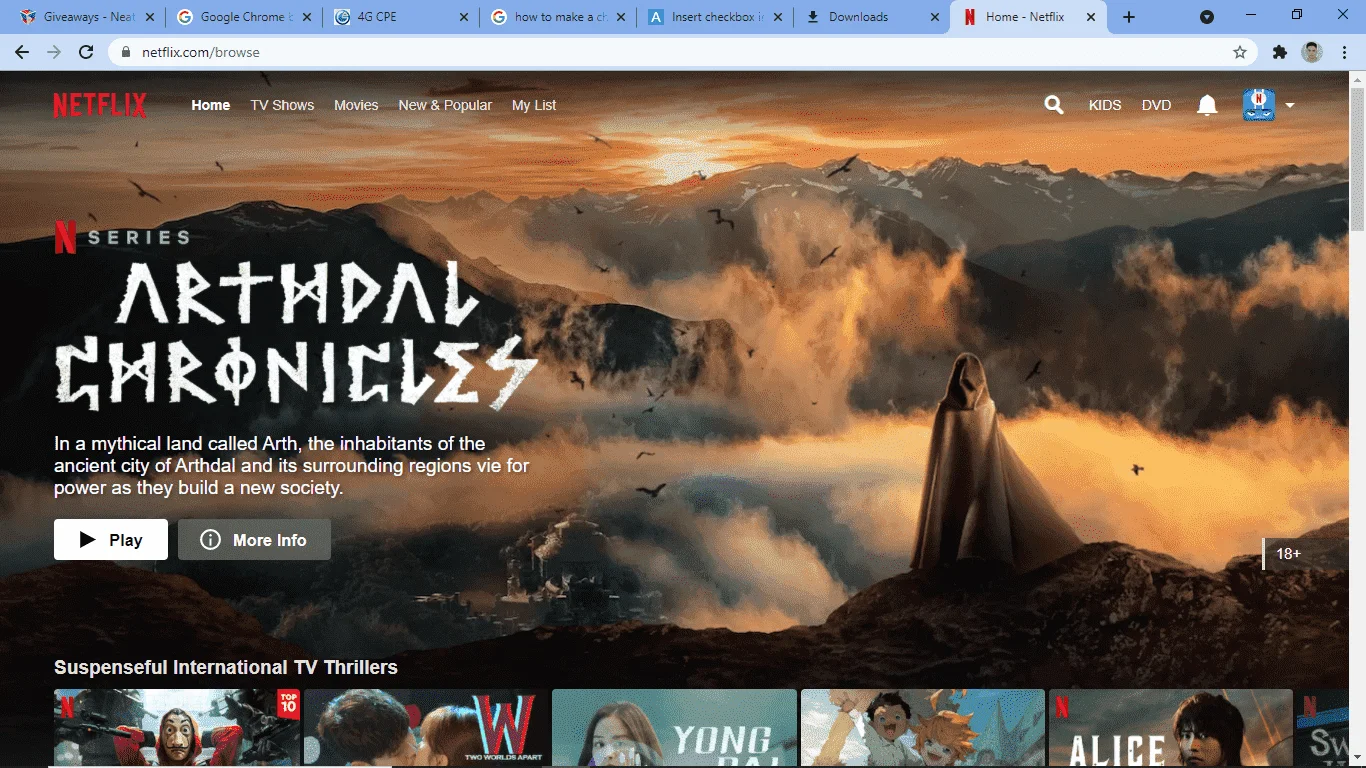Open Netflix search with the magnifier icon
Screen dimensions: 1366x768
(x=1054, y=105)
